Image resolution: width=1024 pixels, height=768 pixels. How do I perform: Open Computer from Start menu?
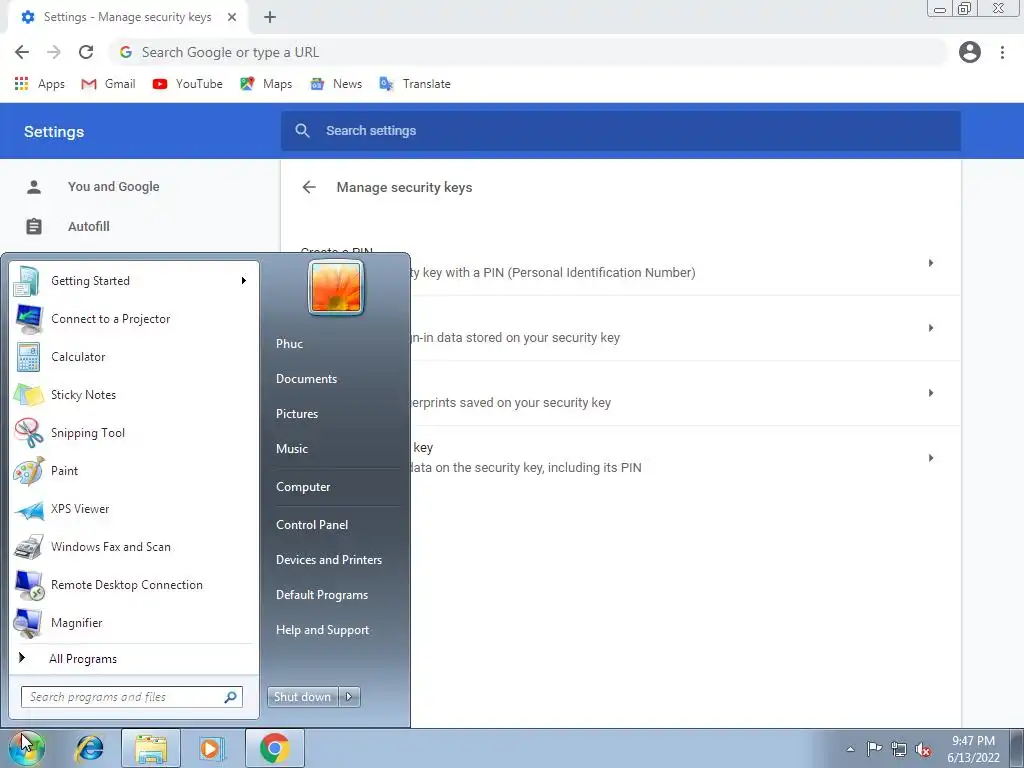[x=303, y=487]
